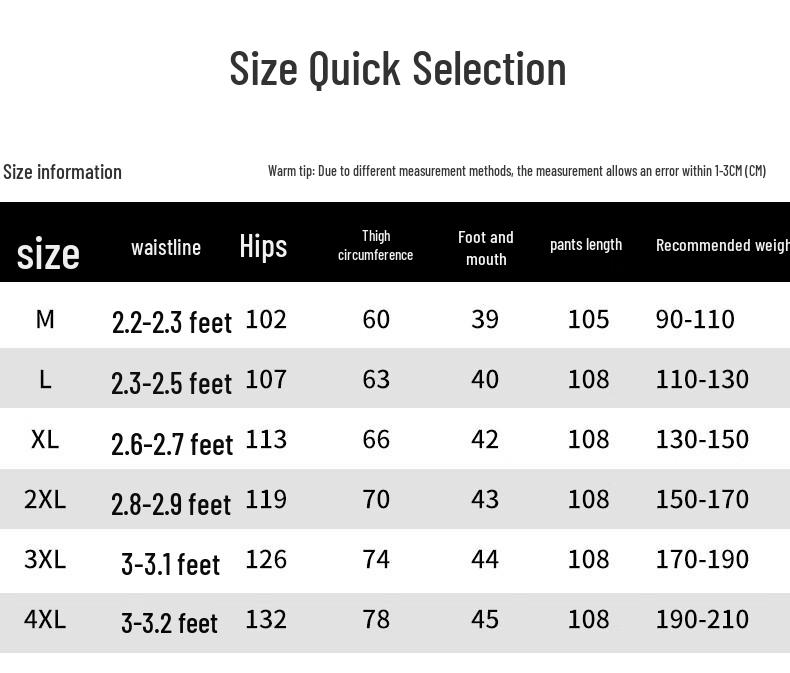Click the "Hips" column header

263,246
